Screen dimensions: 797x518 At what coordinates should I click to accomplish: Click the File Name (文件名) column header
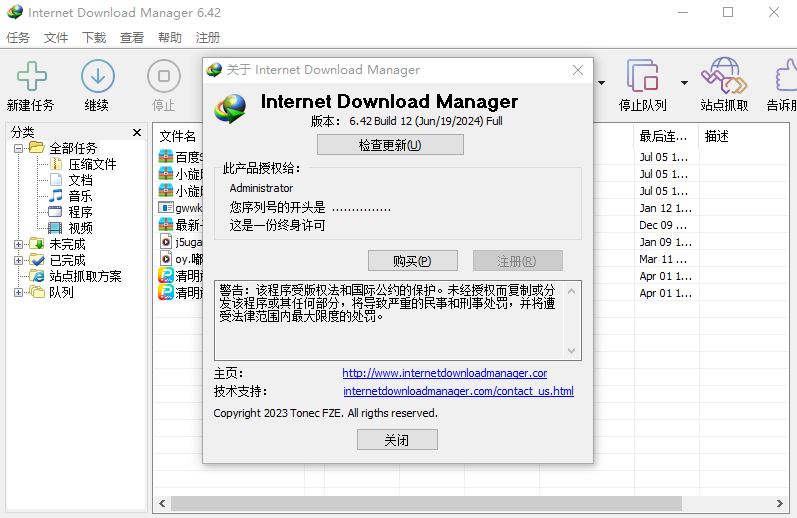(x=178, y=136)
